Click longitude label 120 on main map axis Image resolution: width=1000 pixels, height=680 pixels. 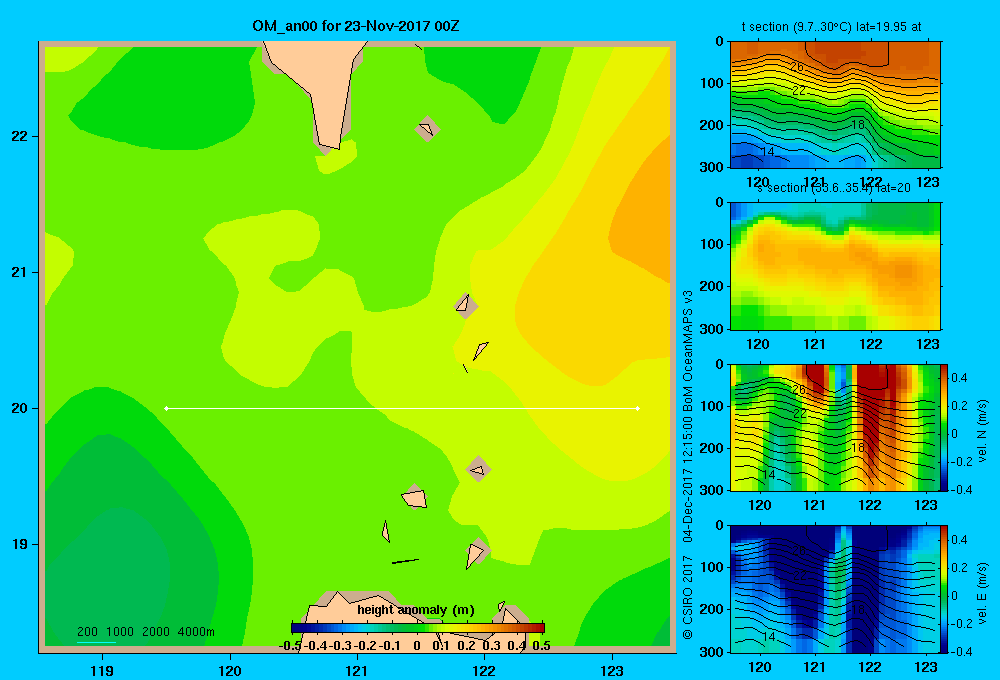(x=230, y=670)
